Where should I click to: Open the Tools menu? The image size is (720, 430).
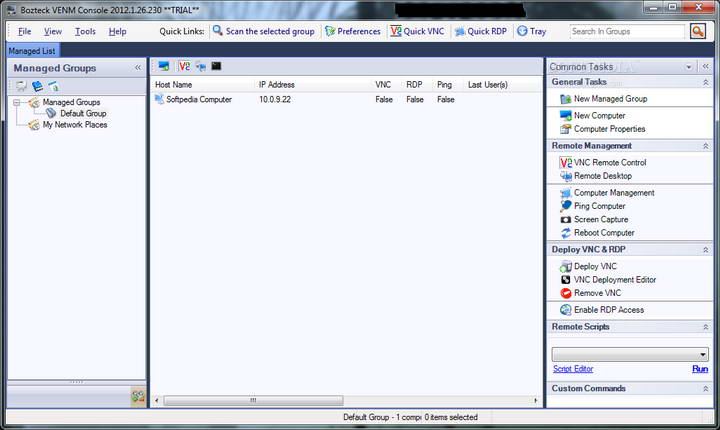point(85,31)
